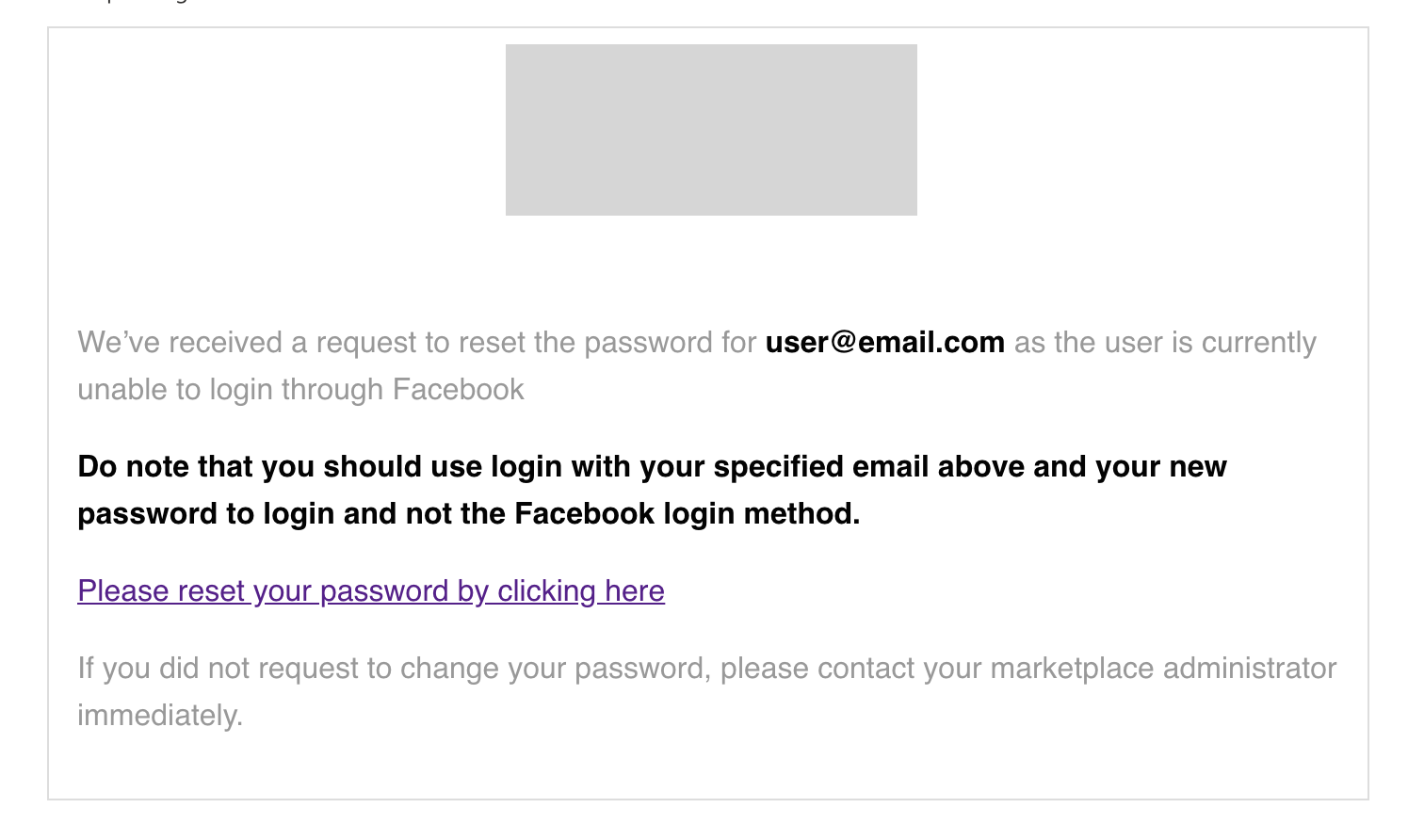The image size is (1424, 840).
Task: Click "unable to login through Facebook" line
Action: tap(300, 390)
